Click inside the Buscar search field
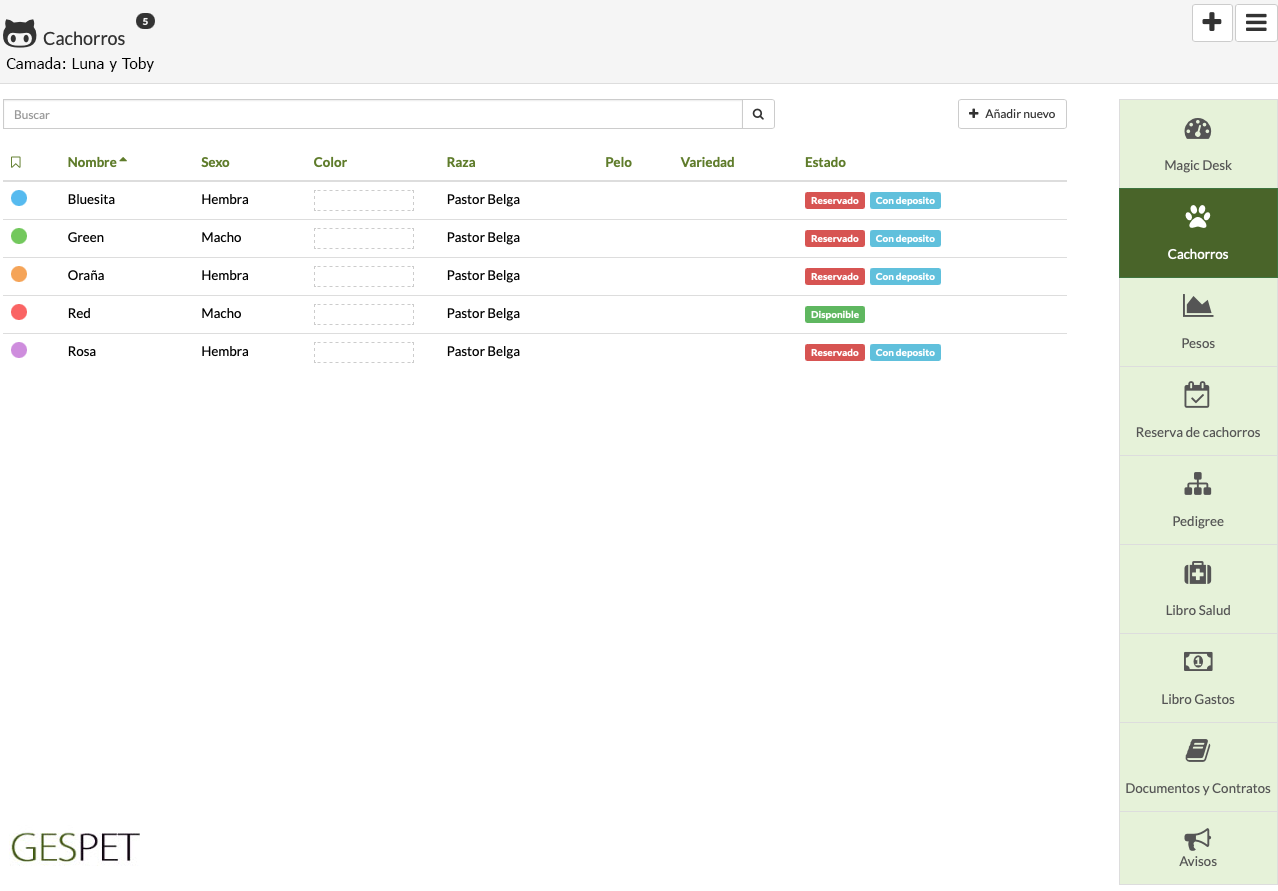This screenshot has width=1278, height=891. (372, 115)
